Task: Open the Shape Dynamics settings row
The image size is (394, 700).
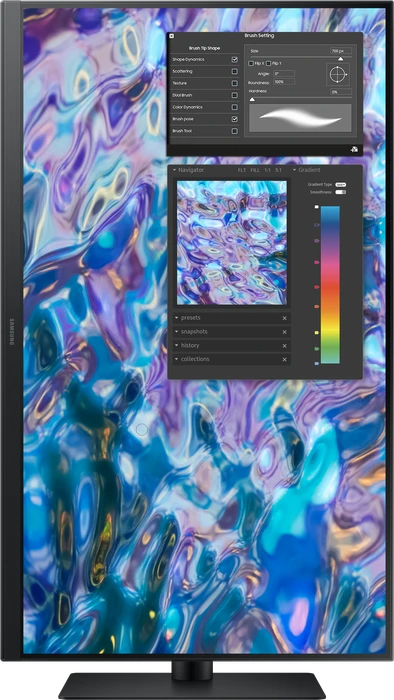Action: coord(205,59)
